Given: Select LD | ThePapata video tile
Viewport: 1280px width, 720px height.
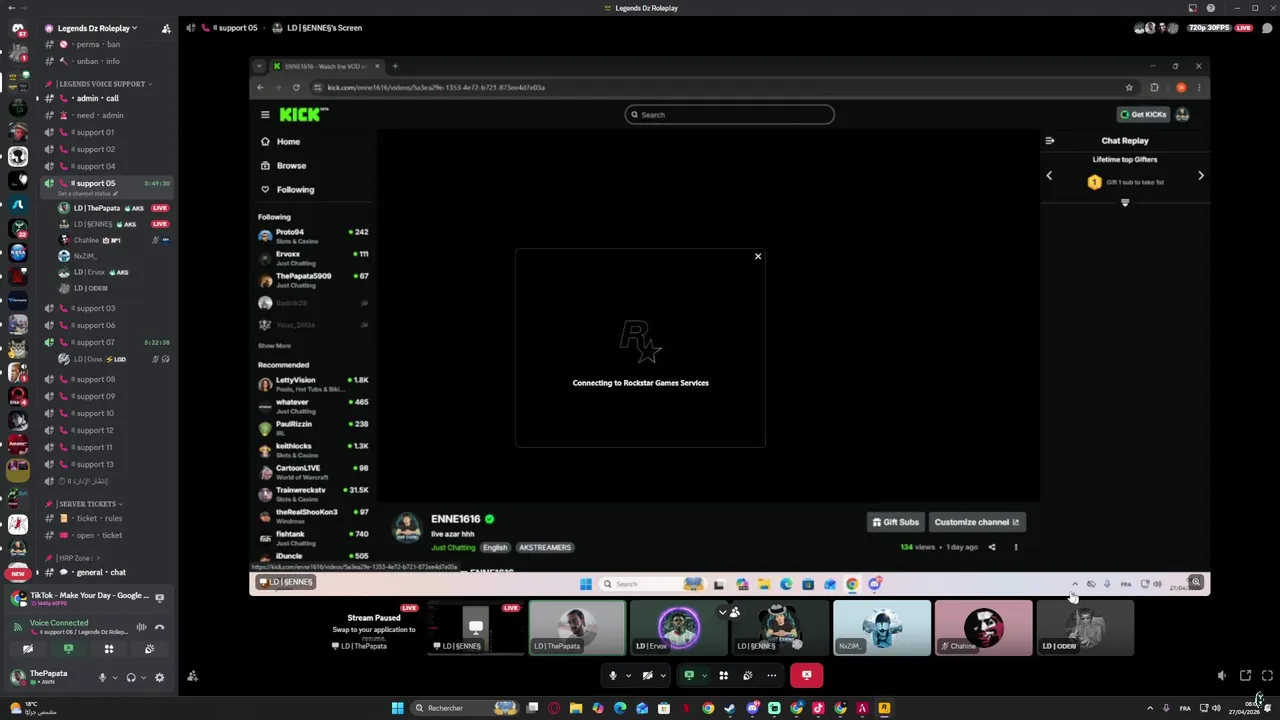Looking at the screenshot, I should (x=577, y=628).
